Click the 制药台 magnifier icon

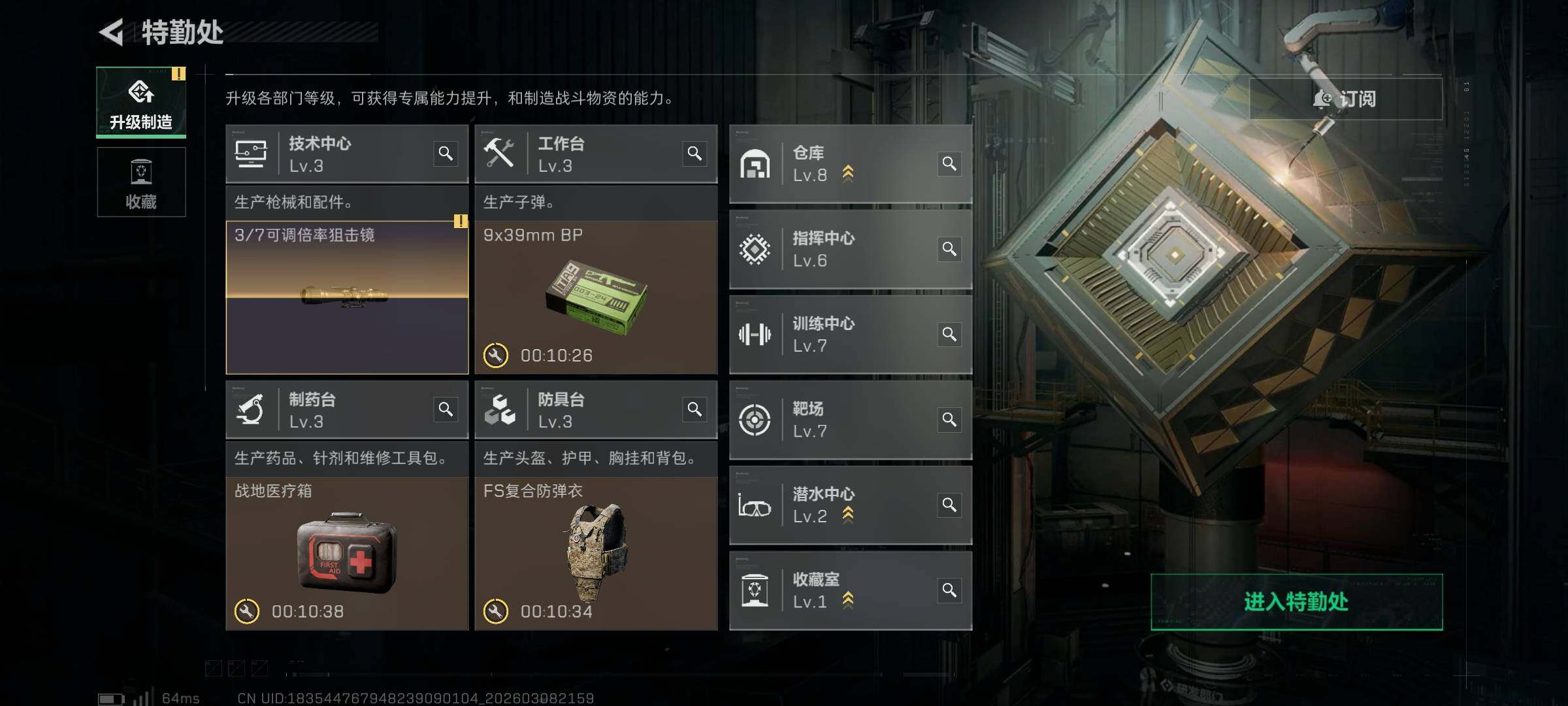click(446, 409)
